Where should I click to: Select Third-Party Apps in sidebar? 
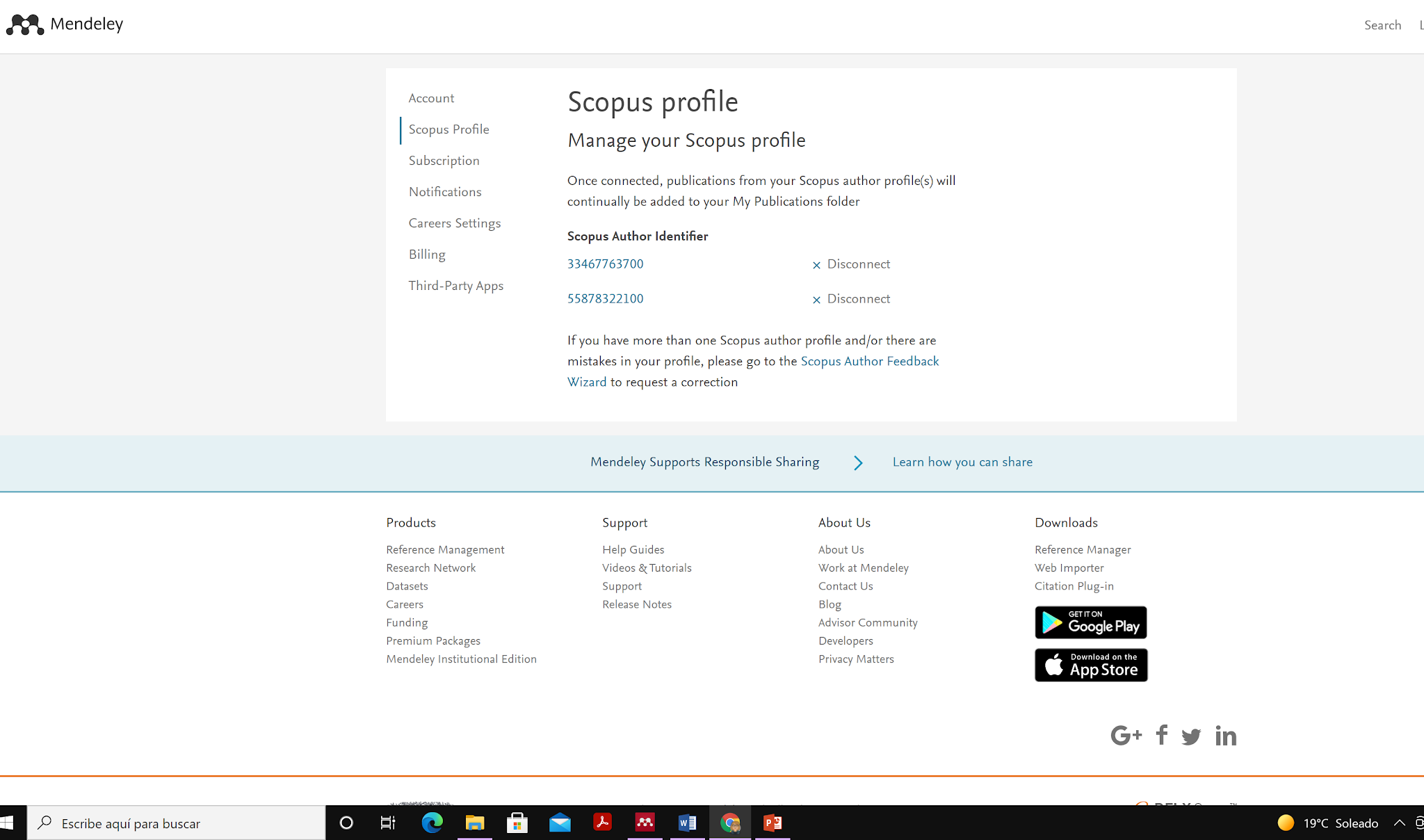pyautogui.click(x=455, y=286)
